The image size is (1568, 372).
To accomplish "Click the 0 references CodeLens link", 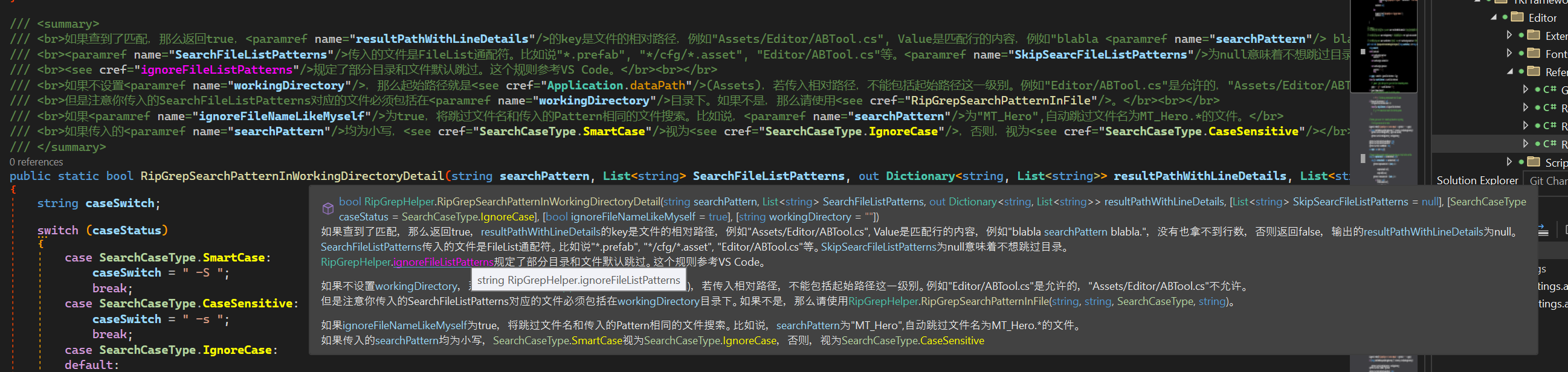I will pyautogui.click(x=36, y=162).
